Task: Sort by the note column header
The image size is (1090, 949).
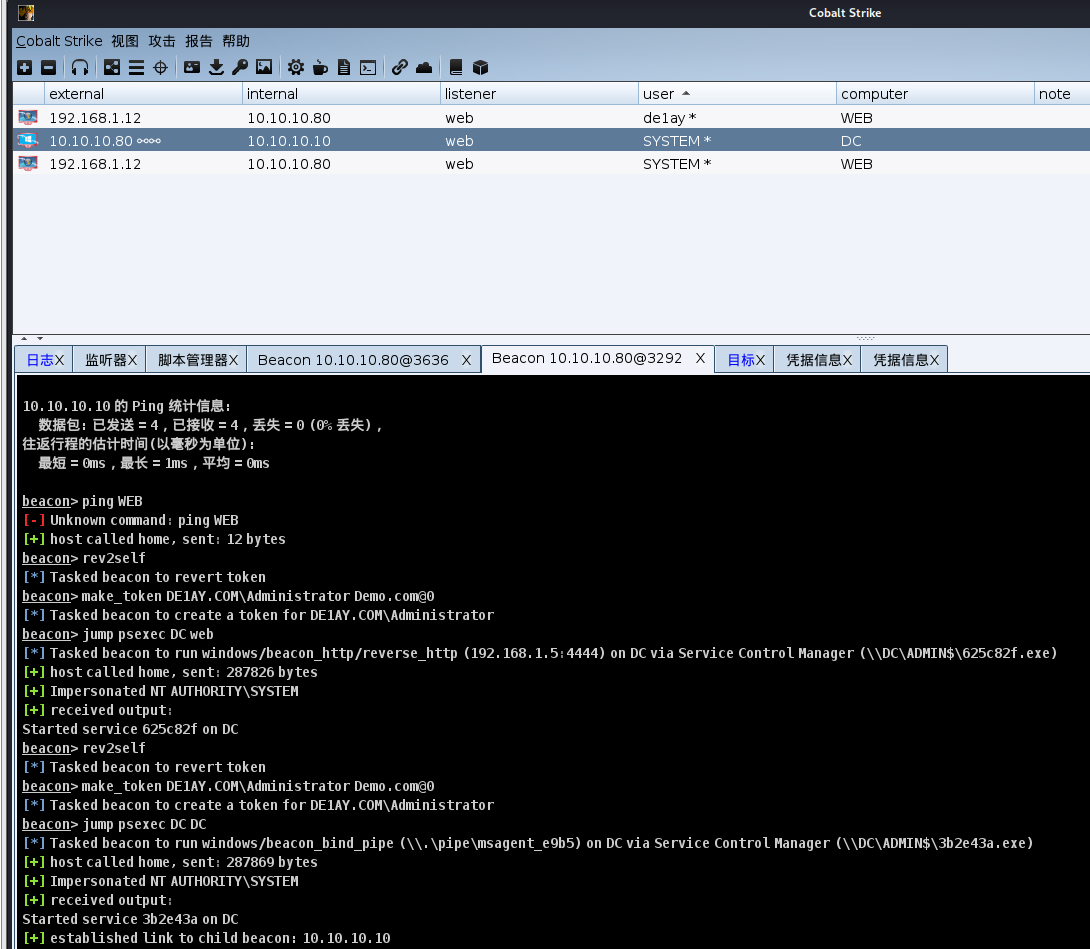Action: point(1062,94)
